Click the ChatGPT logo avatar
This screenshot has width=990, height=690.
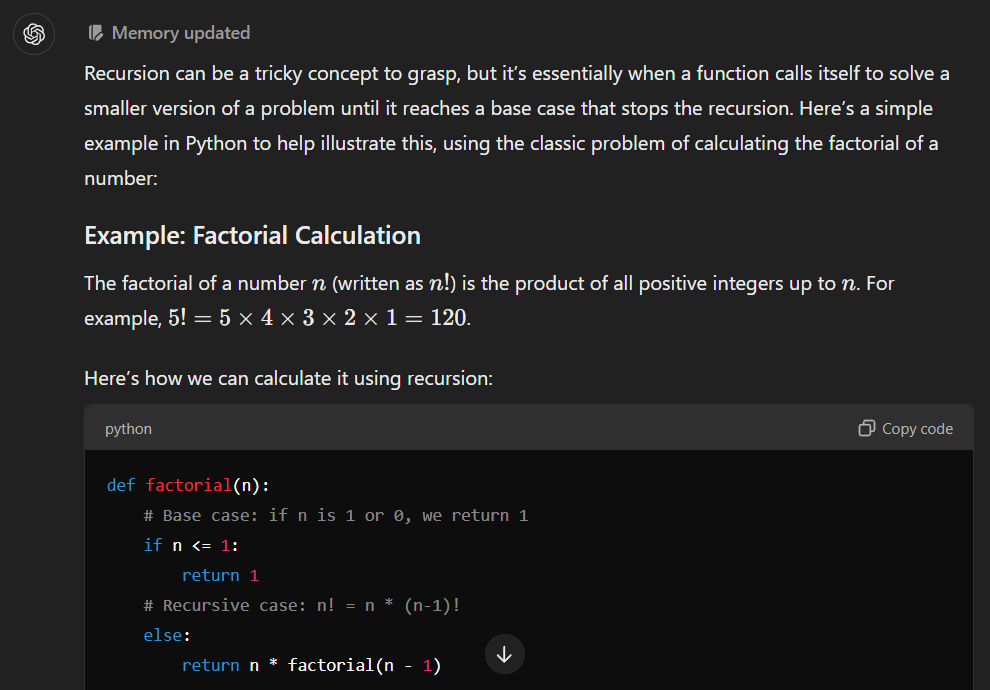pyautogui.click(x=33, y=33)
